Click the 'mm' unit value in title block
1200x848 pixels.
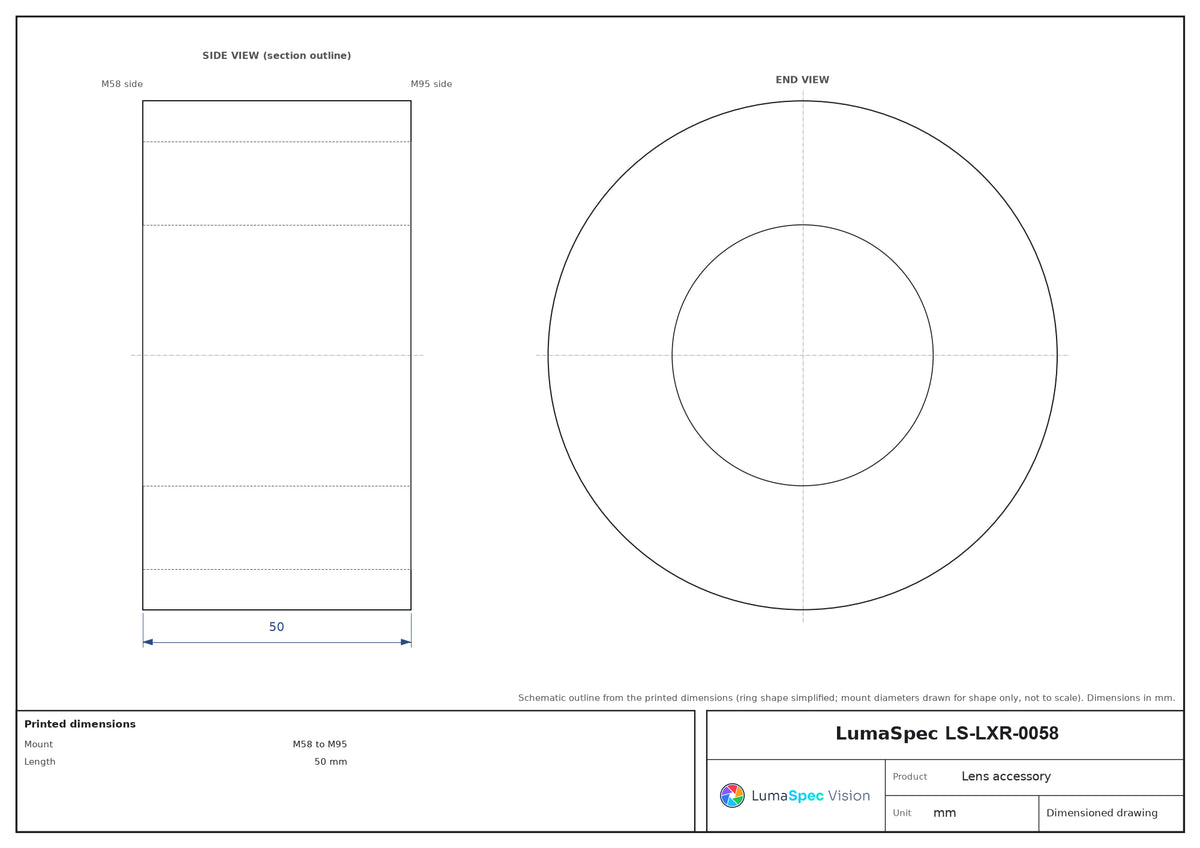coord(945,813)
